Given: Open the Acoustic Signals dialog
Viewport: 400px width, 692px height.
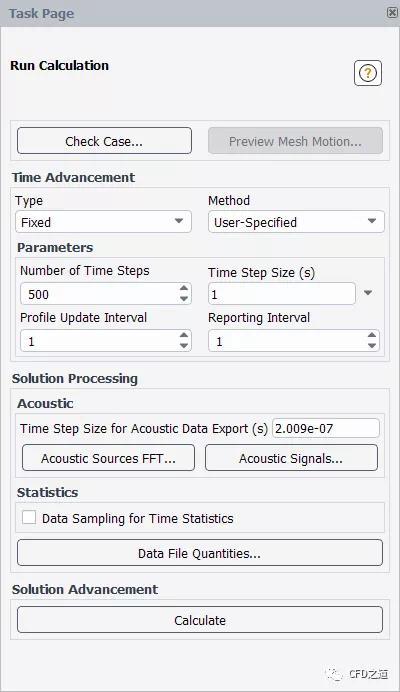Looking at the screenshot, I should (x=291, y=458).
